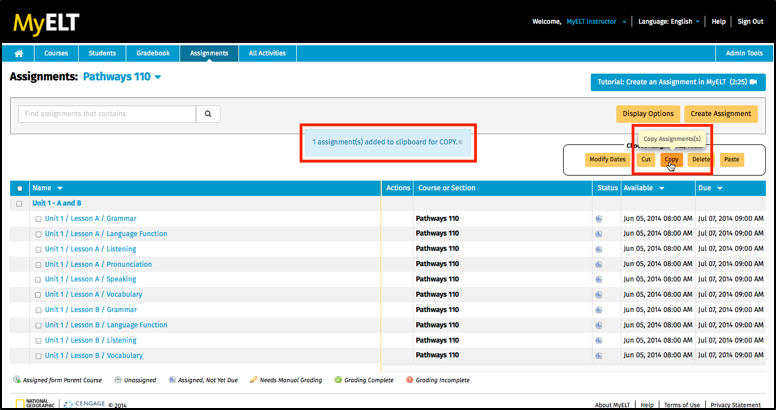Click the Cut button
Image resolution: width=776 pixels, height=410 pixels.
[646, 160]
